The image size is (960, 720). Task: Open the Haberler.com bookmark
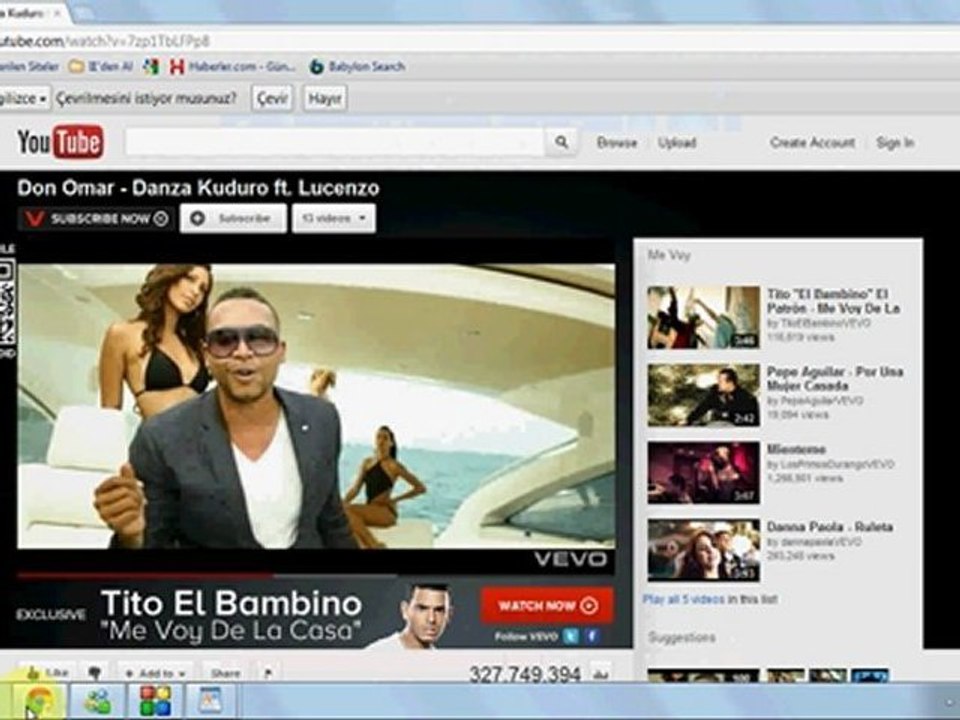[233, 66]
